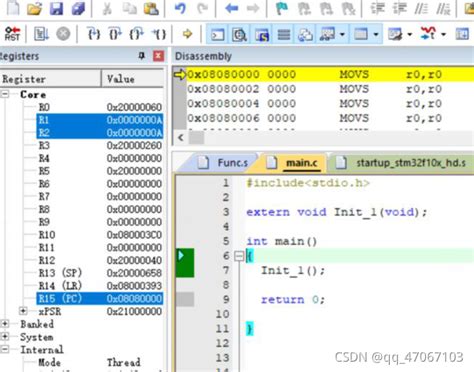Toggle the Disassembly window
474x372 pixels.
(x=239, y=34)
